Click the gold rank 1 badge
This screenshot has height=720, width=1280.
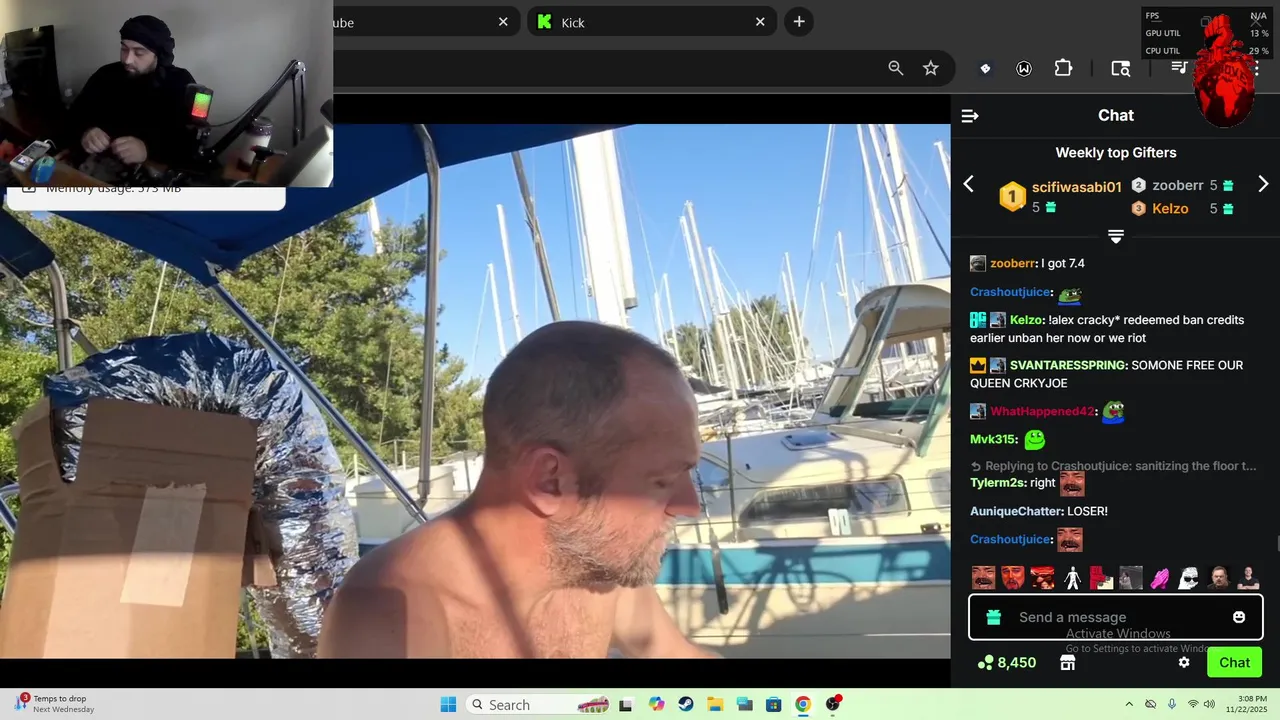(1012, 197)
